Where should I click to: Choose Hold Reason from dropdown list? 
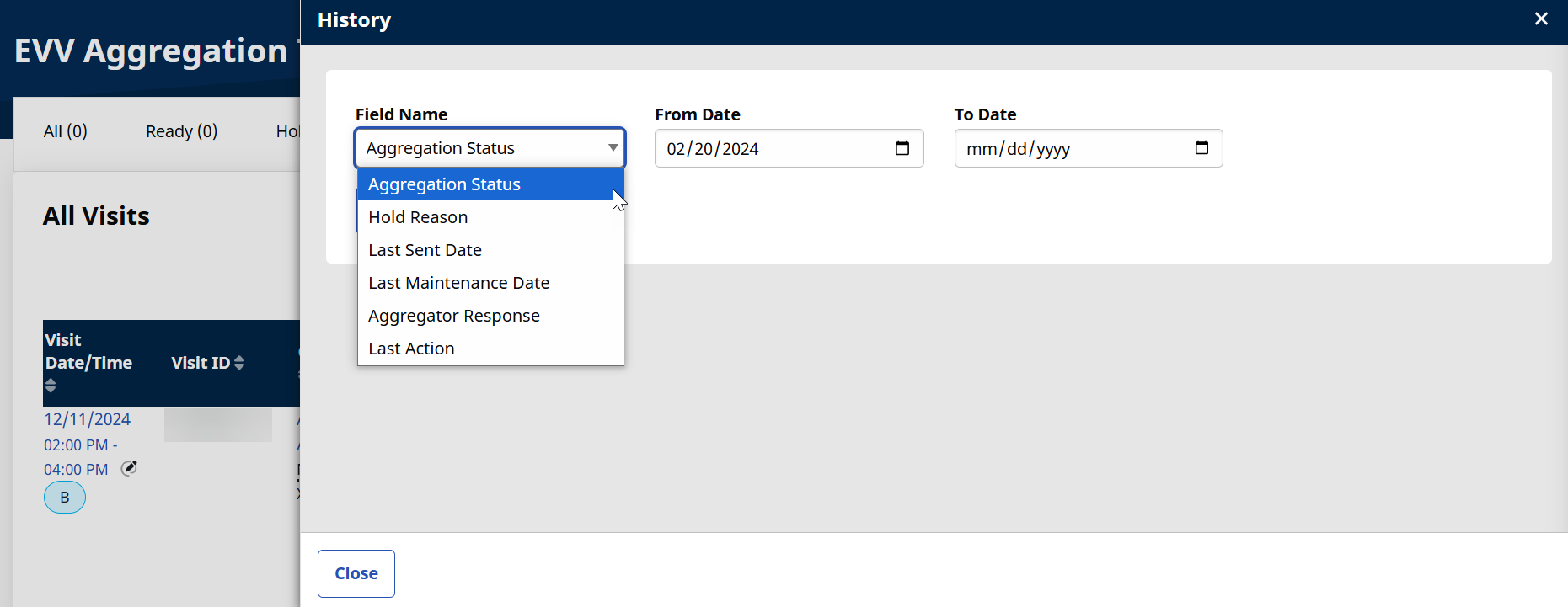pos(418,217)
